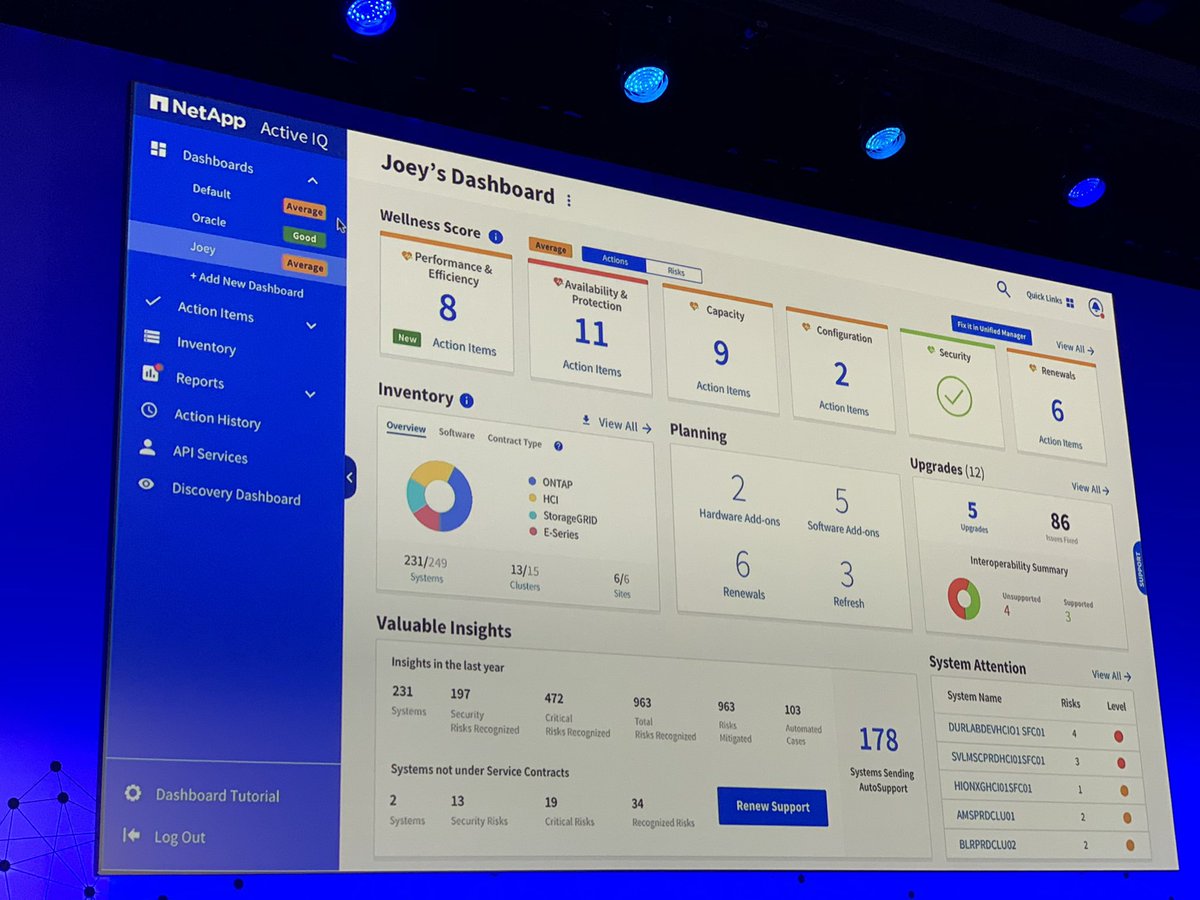Open API Services in the sidebar

pyautogui.click(x=210, y=454)
